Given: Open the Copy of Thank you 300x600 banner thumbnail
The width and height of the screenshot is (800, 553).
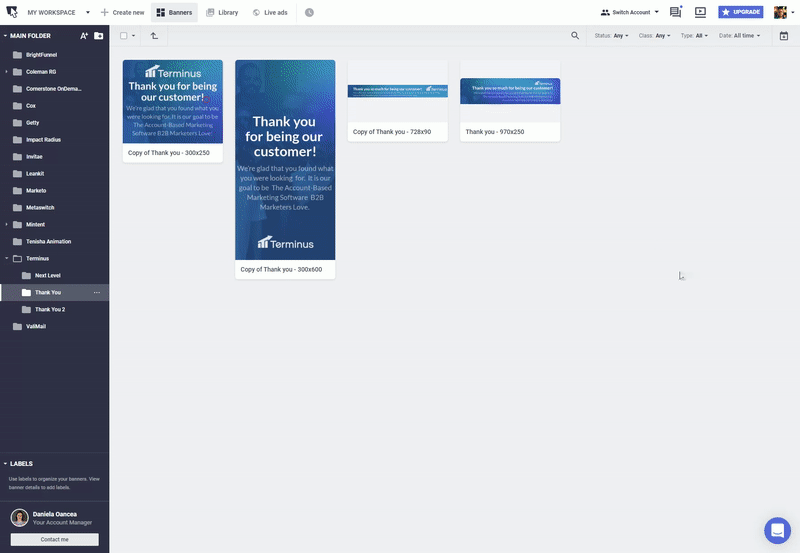Looking at the screenshot, I should click(x=285, y=160).
